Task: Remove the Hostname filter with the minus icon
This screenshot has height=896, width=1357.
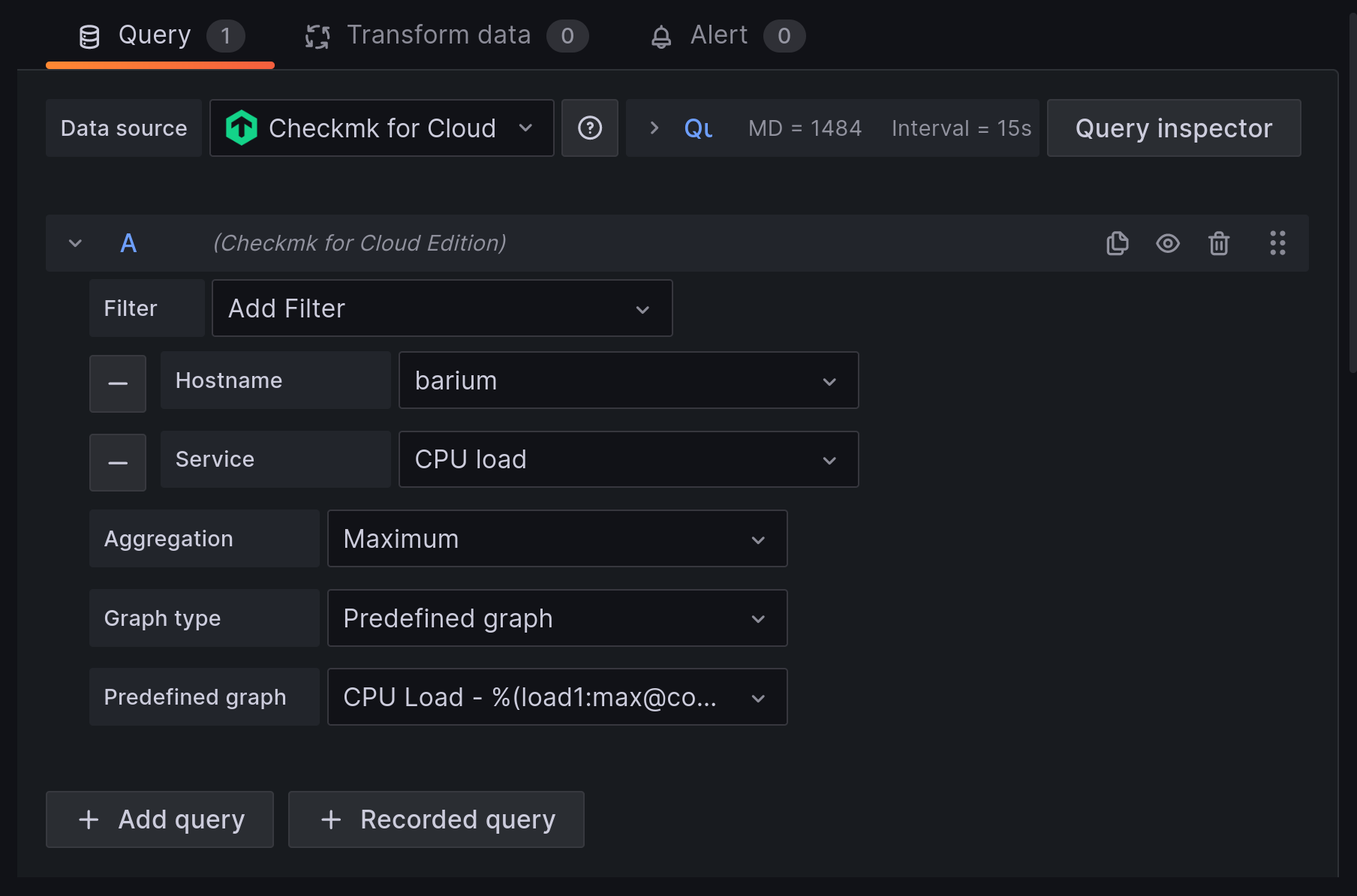Action: tap(117, 383)
